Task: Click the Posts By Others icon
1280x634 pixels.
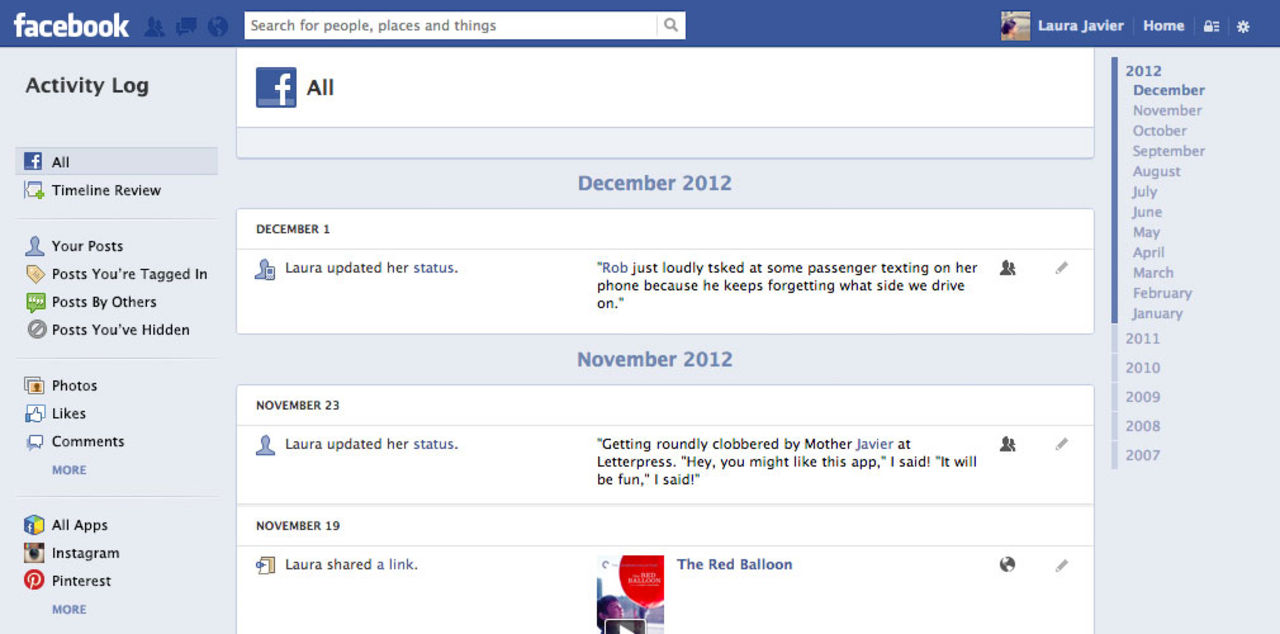Action: pyautogui.click(x=34, y=302)
